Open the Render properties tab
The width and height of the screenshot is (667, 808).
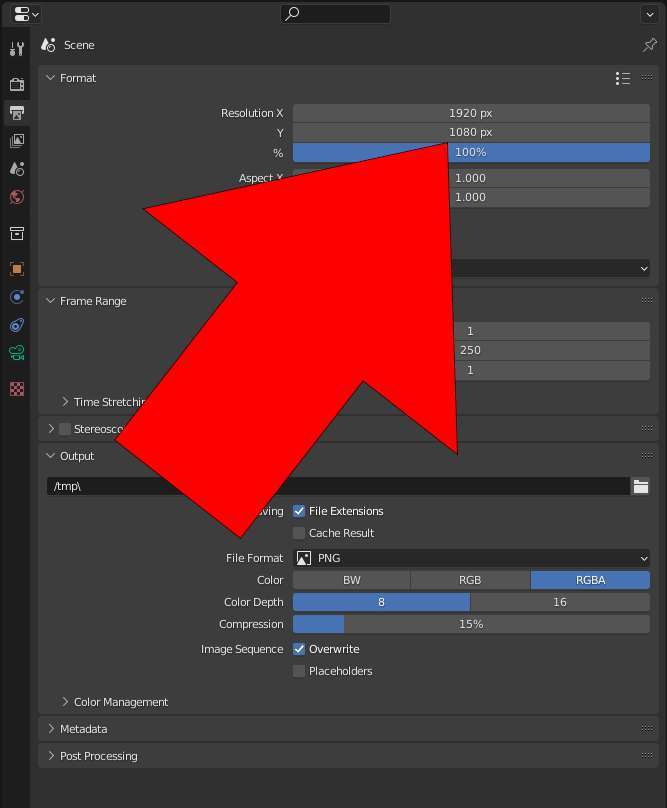click(16, 84)
